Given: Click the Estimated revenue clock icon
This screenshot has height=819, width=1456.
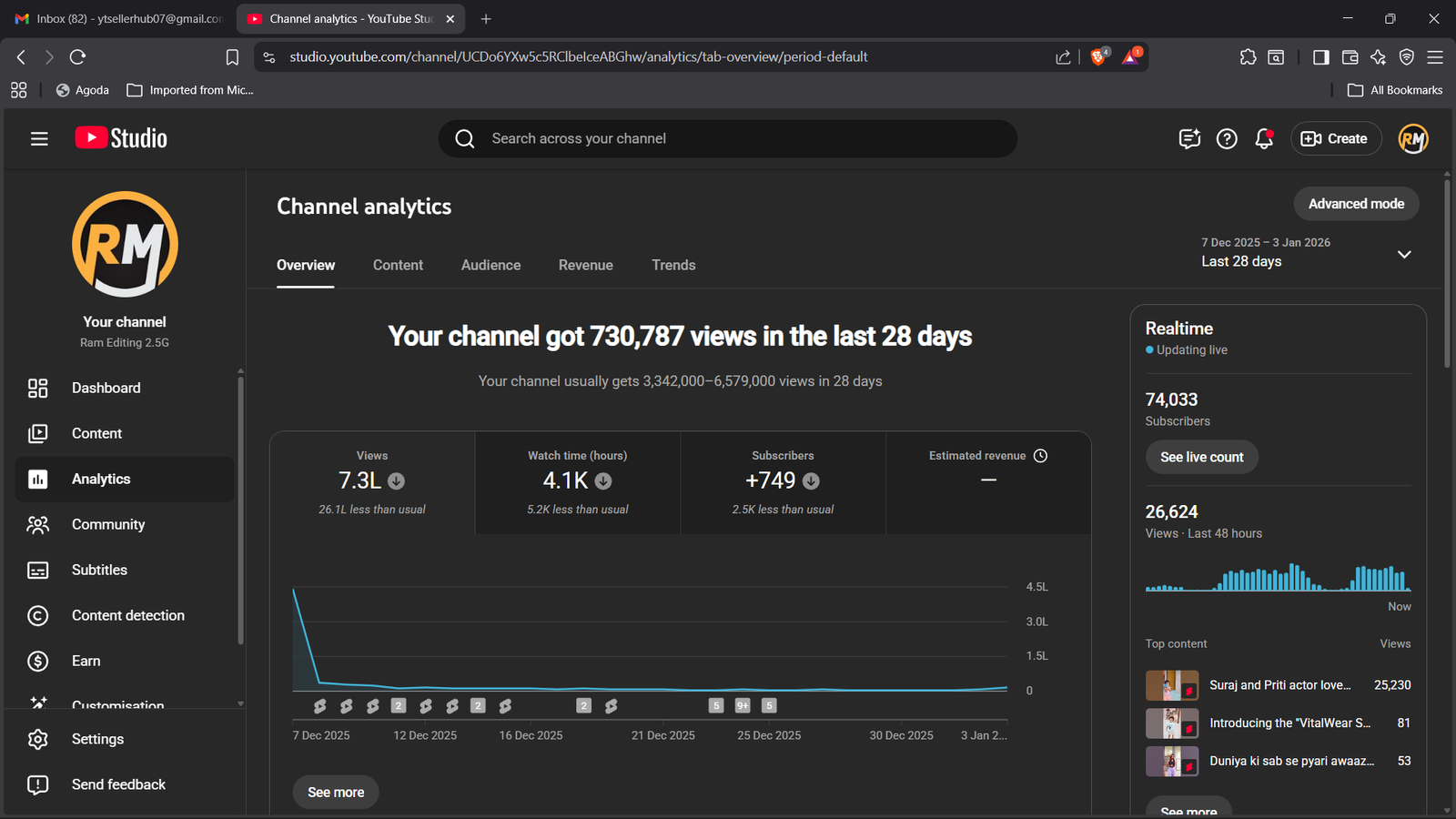Looking at the screenshot, I should click(1041, 456).
